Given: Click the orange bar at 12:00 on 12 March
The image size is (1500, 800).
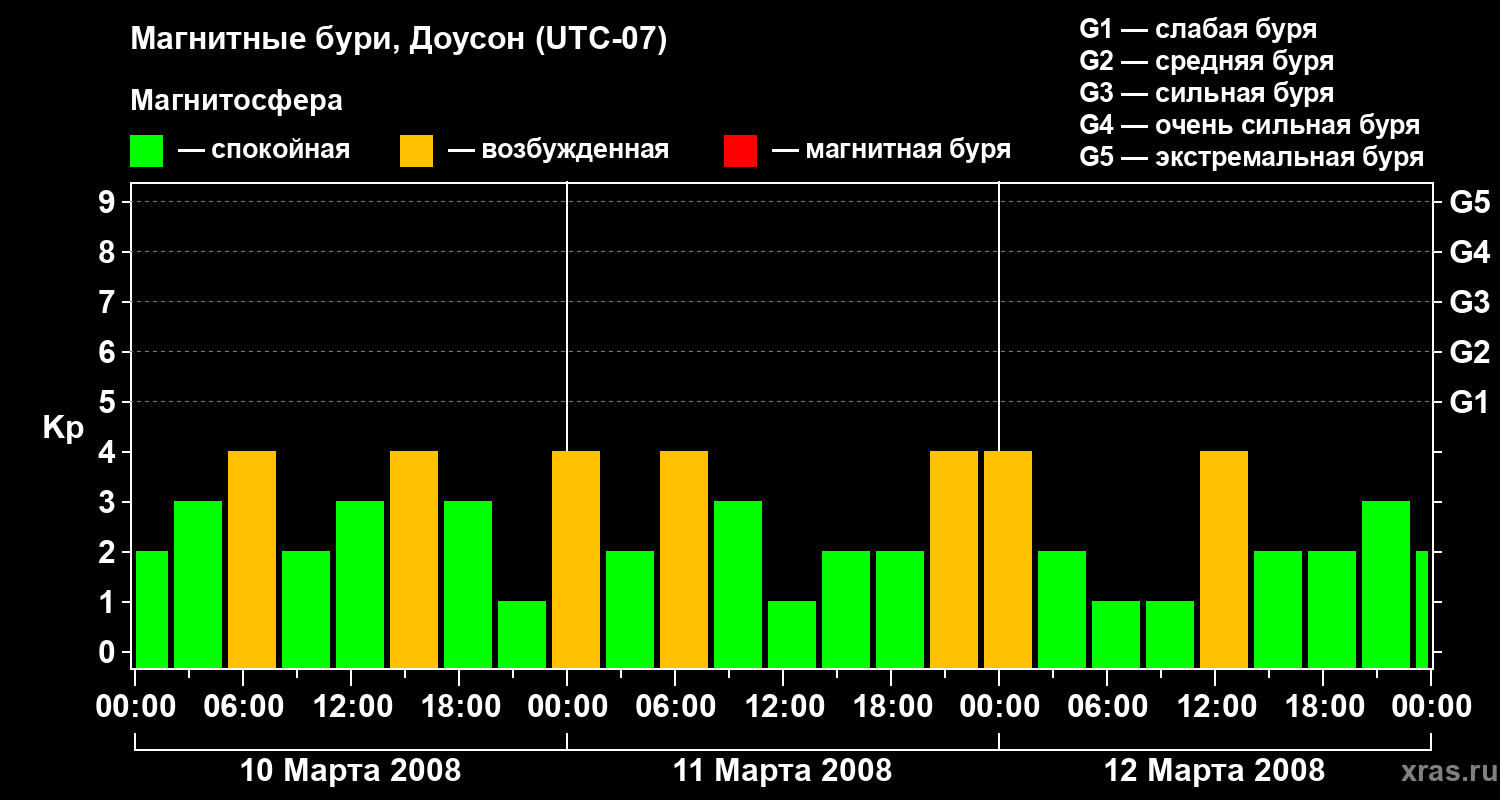Looking at the screenshot, I should tap(1224, 560).
